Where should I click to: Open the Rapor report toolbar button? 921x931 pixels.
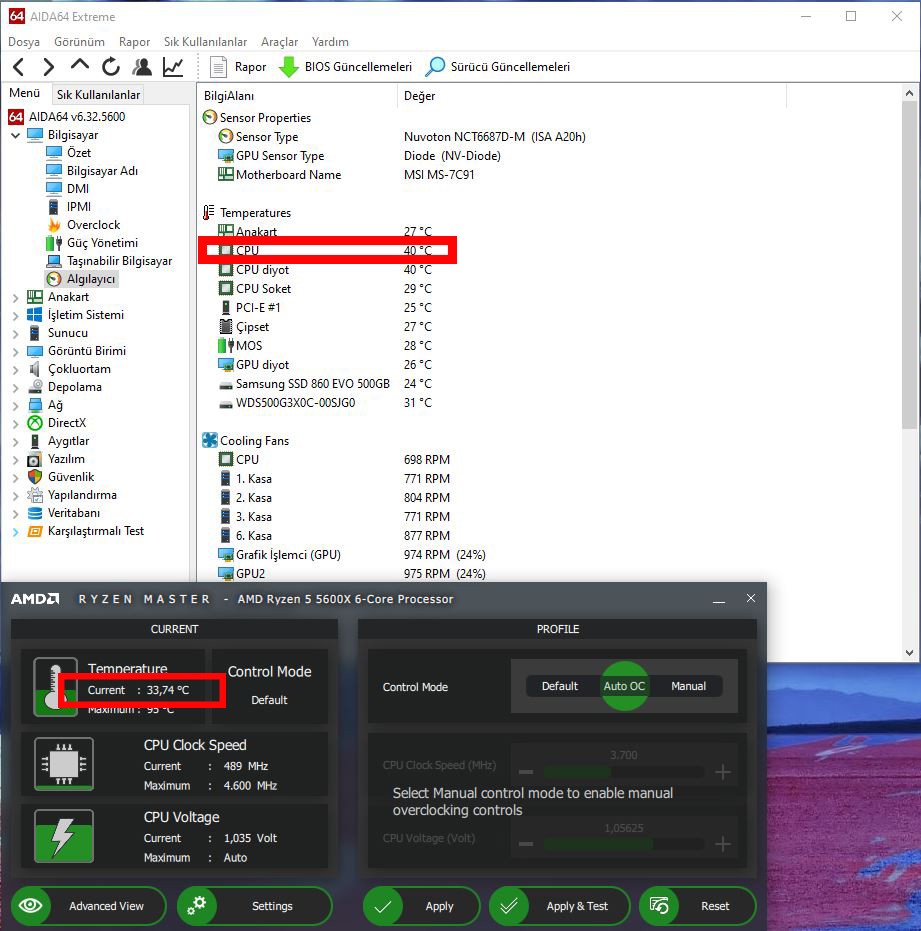pyautogui.click(x=238, y=67)
